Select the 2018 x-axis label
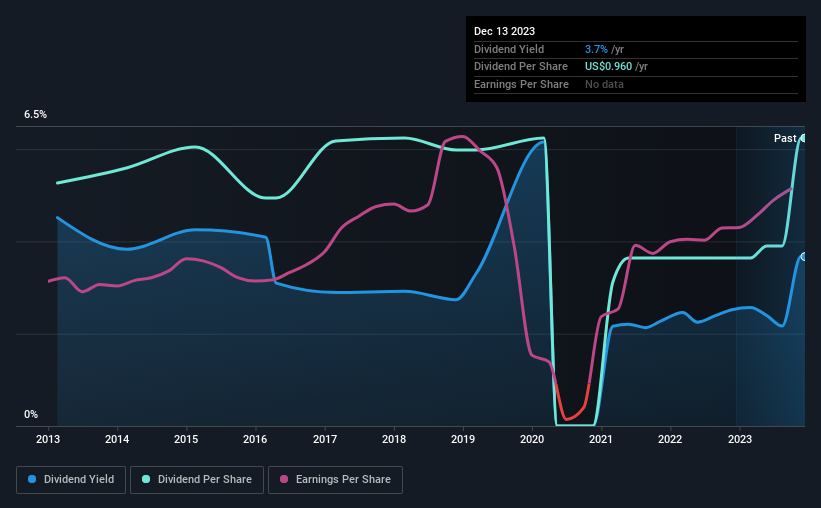Image resolution: width=821 pixels, height=508 pixels. click(x=394, y=439)
